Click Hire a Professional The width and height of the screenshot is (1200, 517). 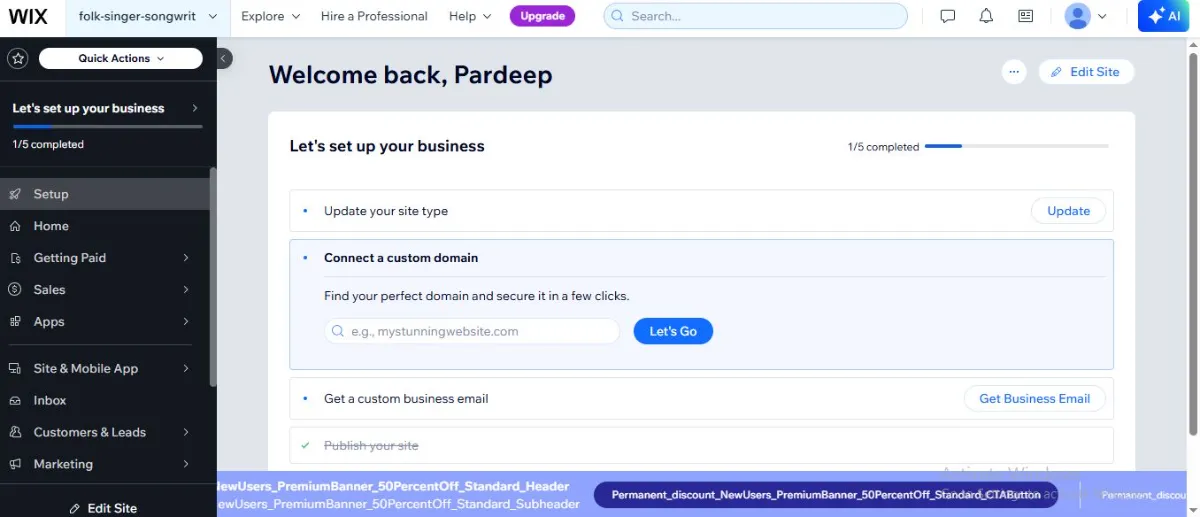pyautogui.click(x=374, y=16)
